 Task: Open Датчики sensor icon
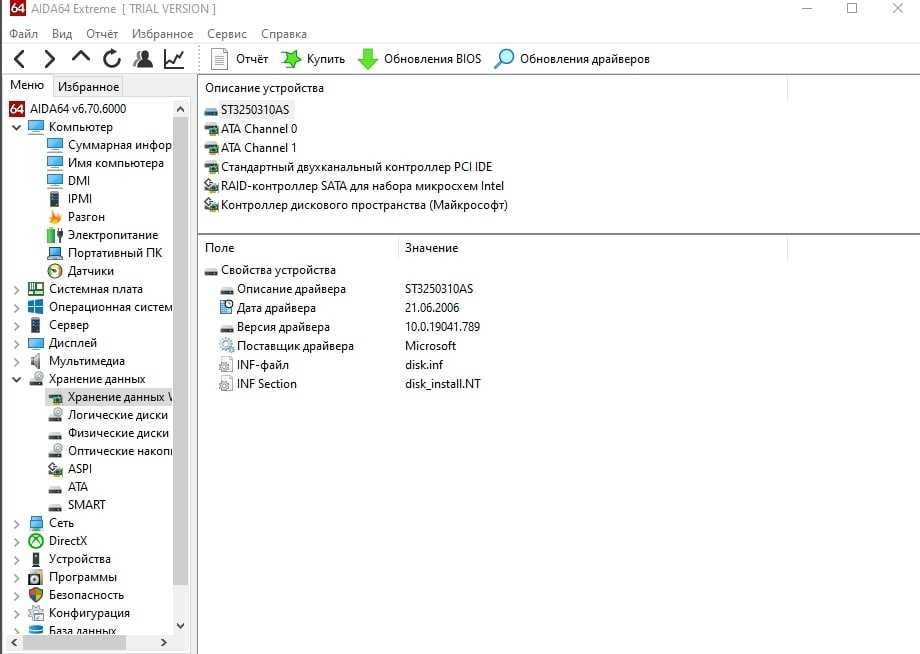click(55, 271)
